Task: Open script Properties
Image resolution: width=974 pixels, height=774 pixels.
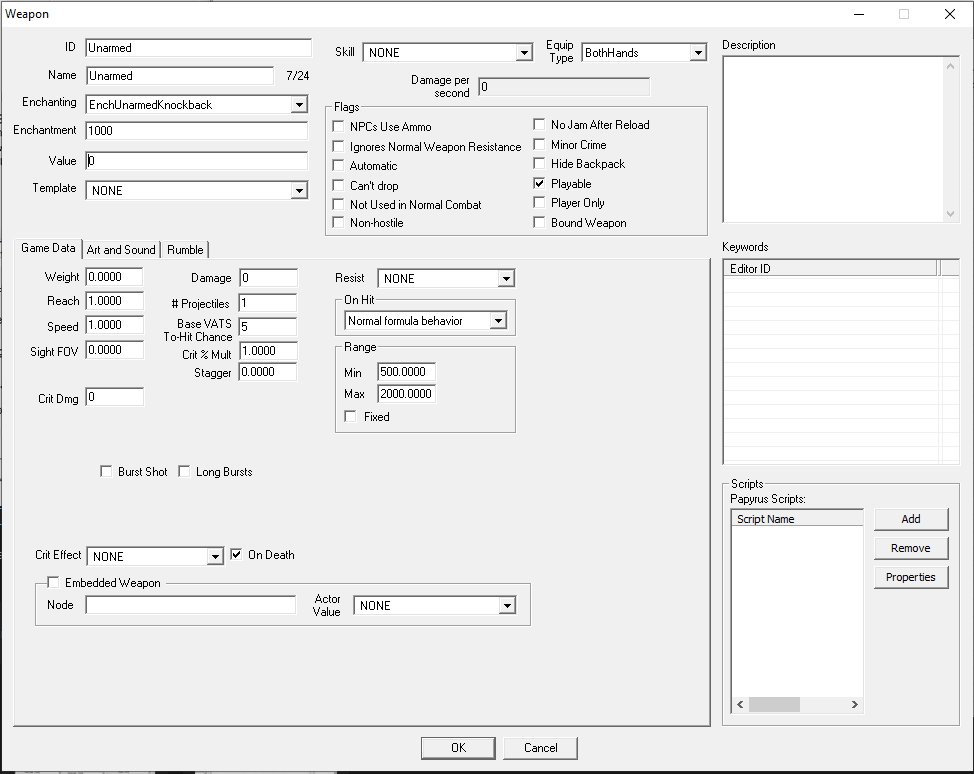Action: 911,577
